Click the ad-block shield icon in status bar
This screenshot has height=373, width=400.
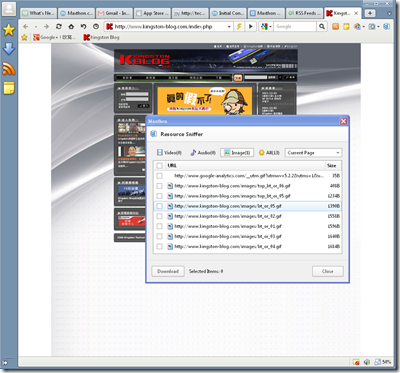[x=356, y=362]
